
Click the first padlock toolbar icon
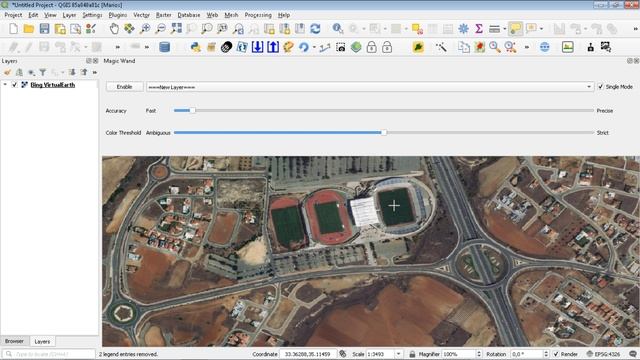pos(371,47)
